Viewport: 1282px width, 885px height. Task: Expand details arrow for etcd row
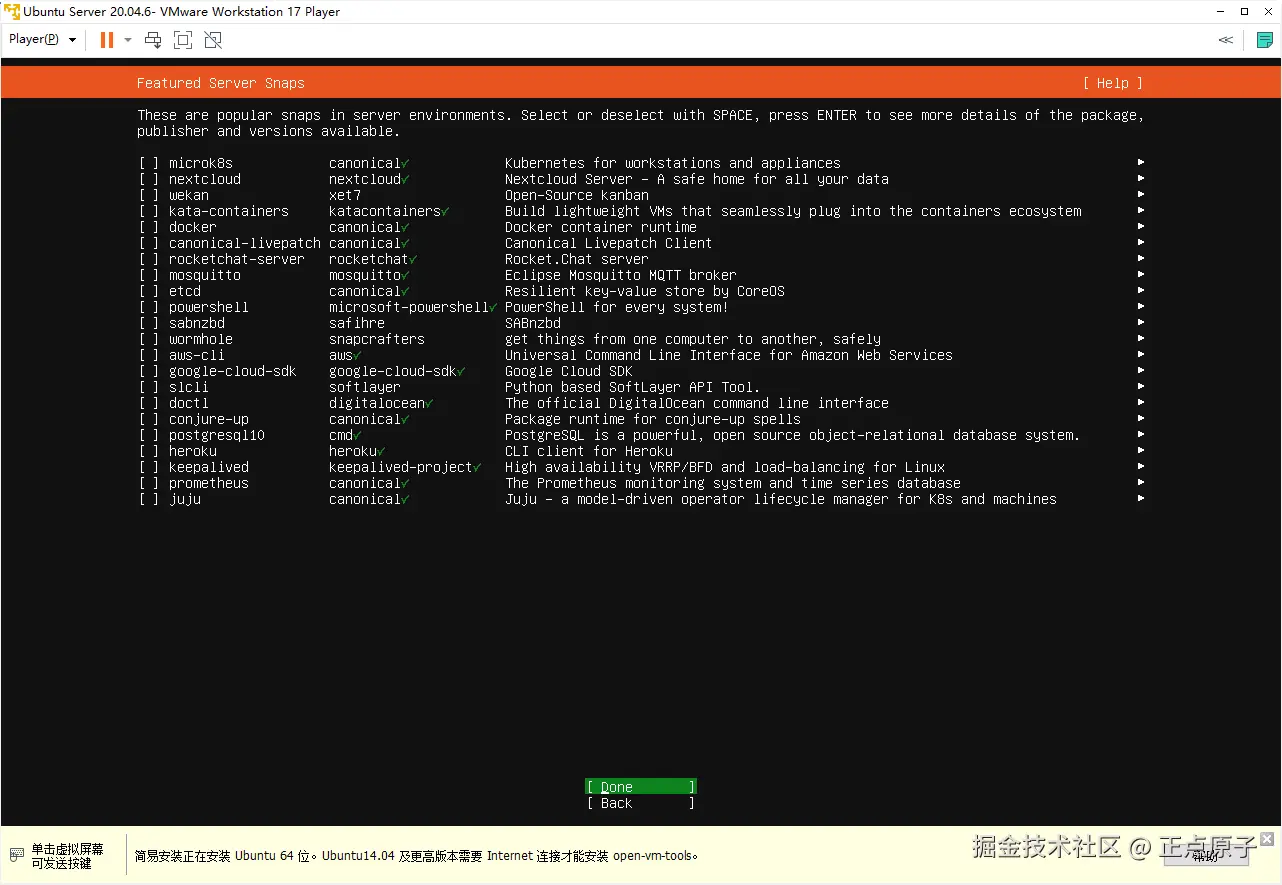(1141, 290)
